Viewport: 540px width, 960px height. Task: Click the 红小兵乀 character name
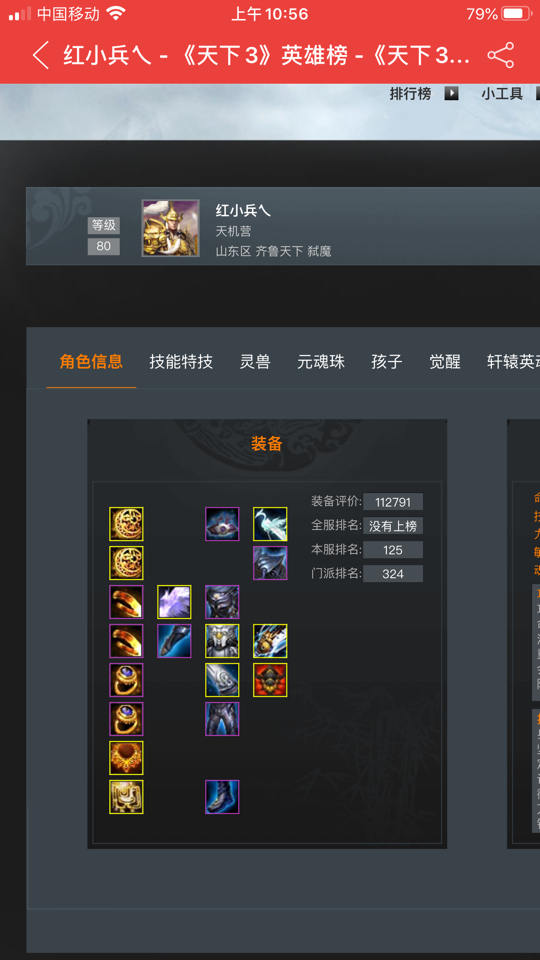point(243,211)
